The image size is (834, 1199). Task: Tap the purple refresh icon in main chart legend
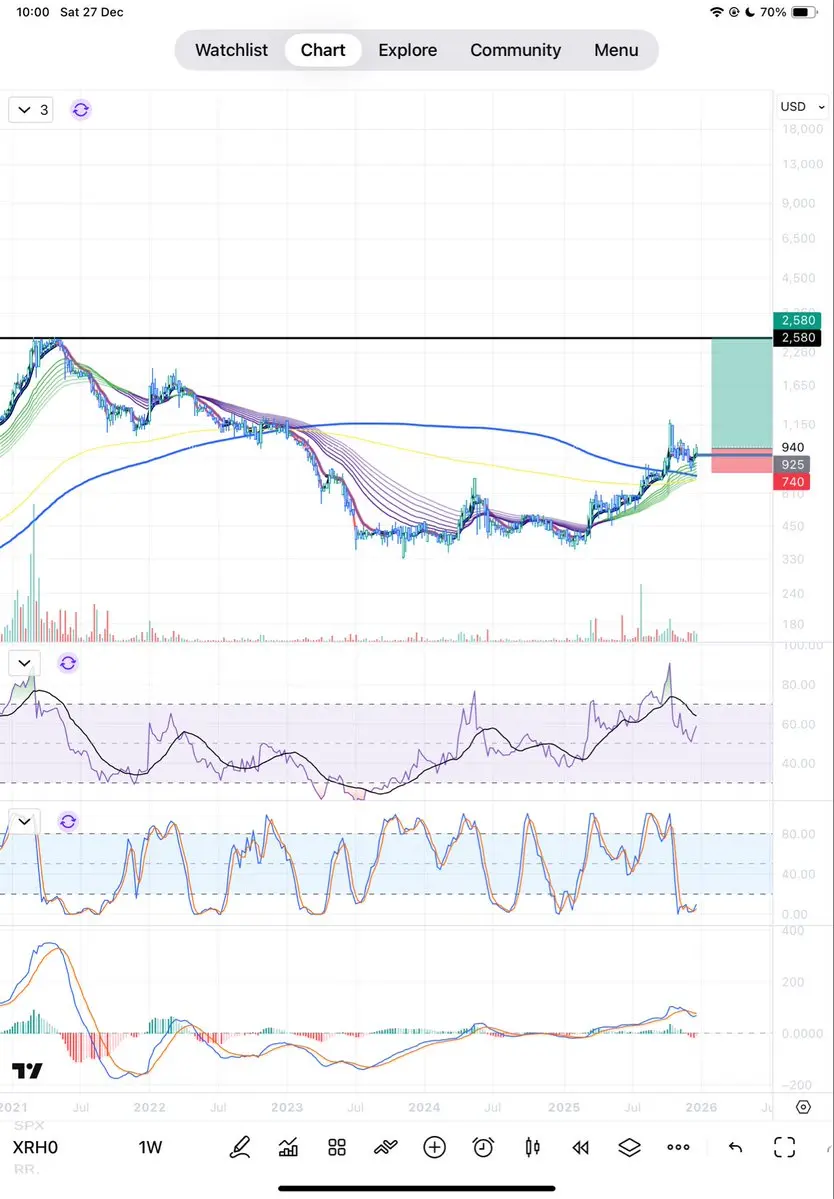[x=80, y=110]
